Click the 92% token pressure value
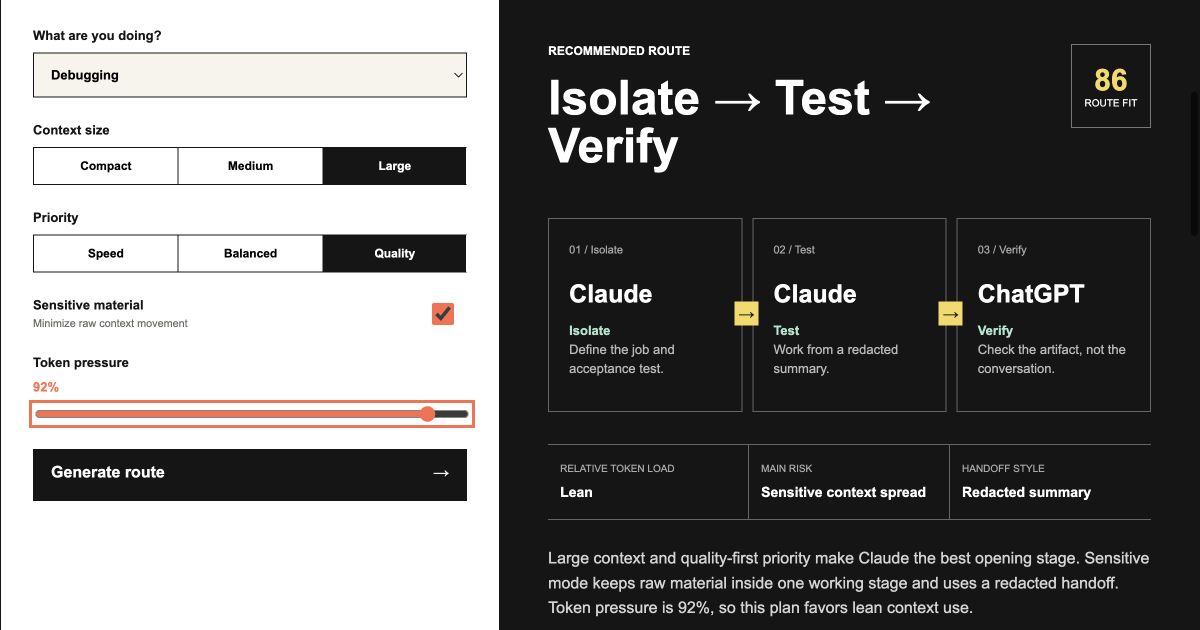The image size is (1200, 630). 46,387
